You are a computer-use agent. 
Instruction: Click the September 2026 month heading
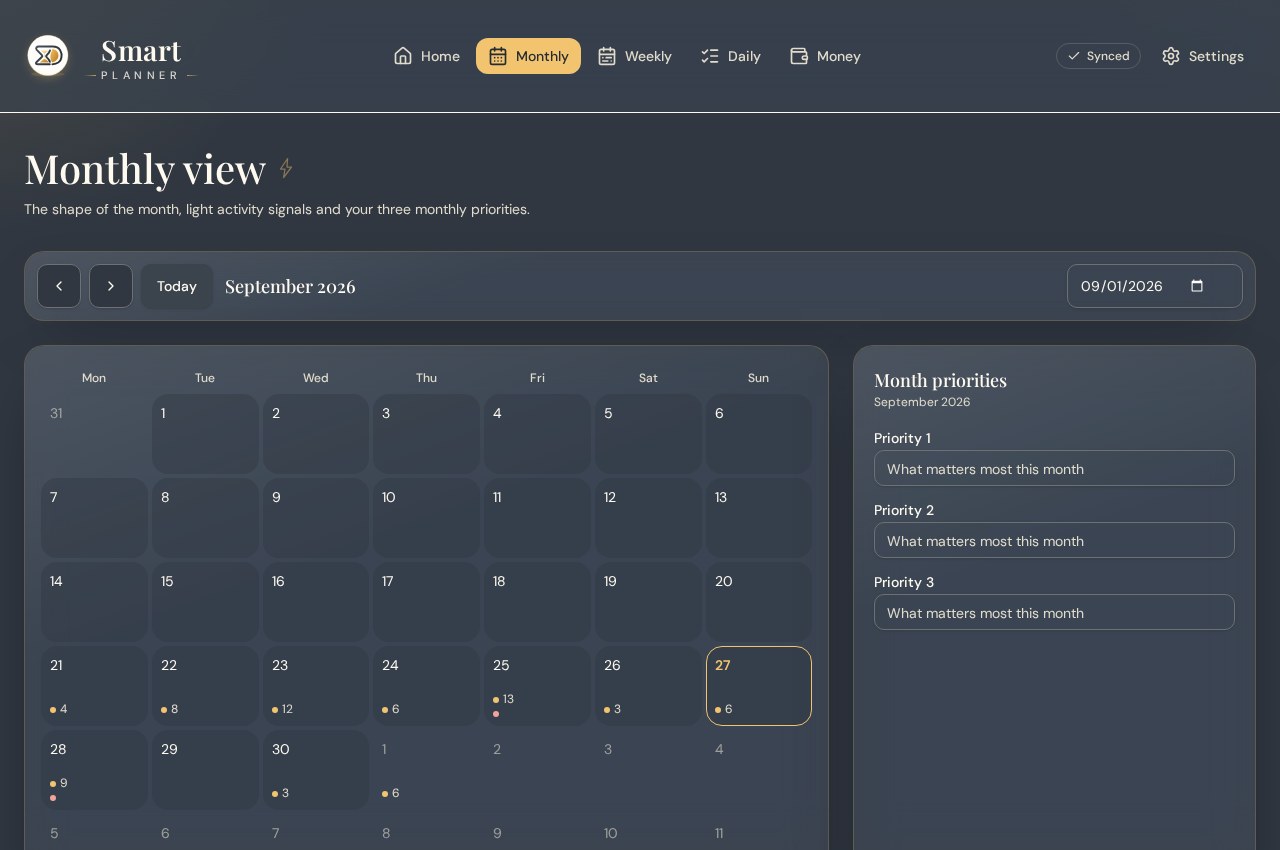(290, 286)
